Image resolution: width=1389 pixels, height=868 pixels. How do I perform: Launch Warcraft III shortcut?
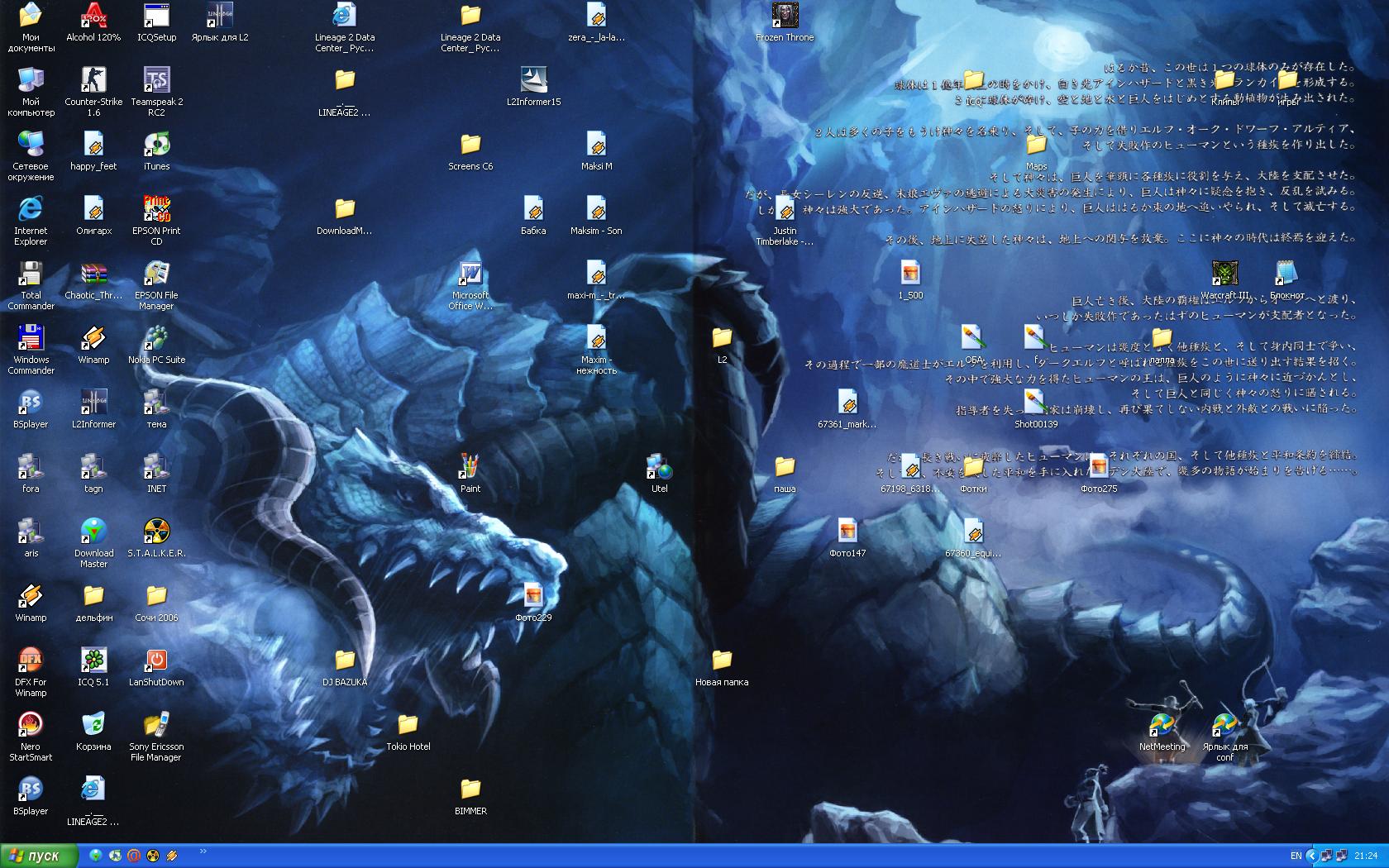(x=1224, y=280)
